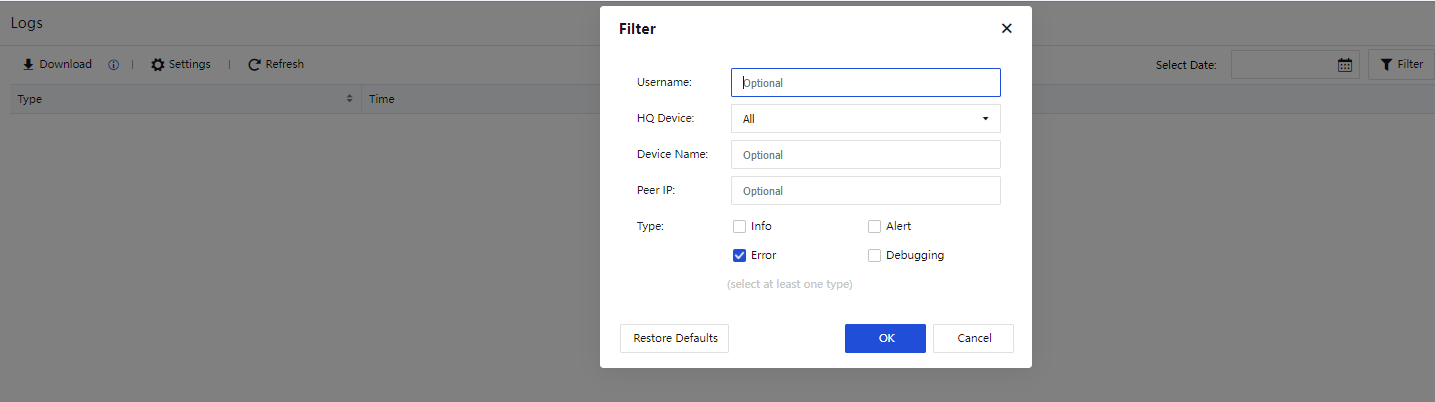Click the Peer IP input field
This screenshot has height=402, width=1435.
(865, 191)
